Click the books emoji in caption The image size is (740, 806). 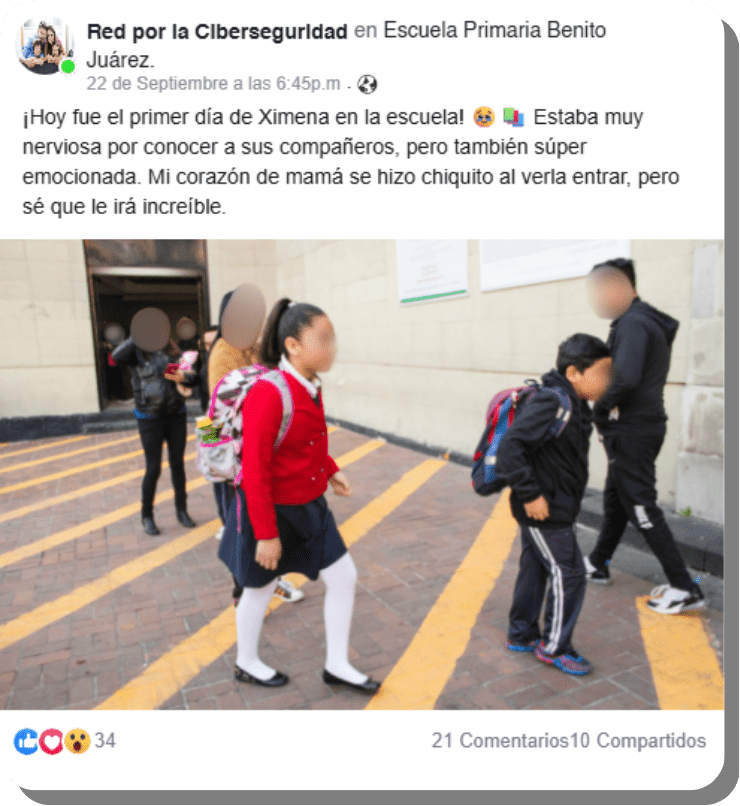[x=513, y=117]
